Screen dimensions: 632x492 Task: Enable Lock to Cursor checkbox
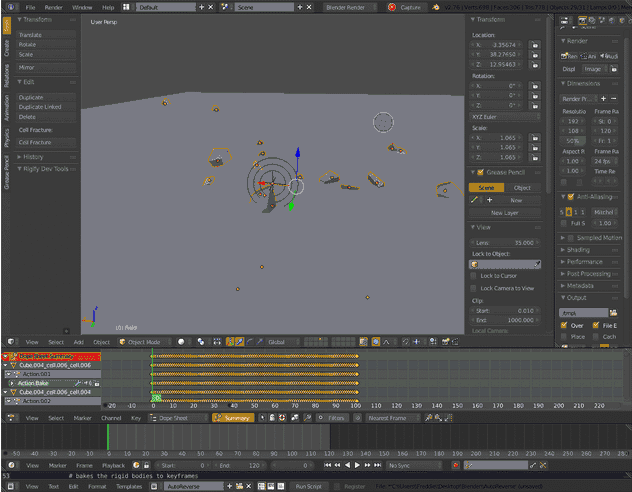(474, 276)
